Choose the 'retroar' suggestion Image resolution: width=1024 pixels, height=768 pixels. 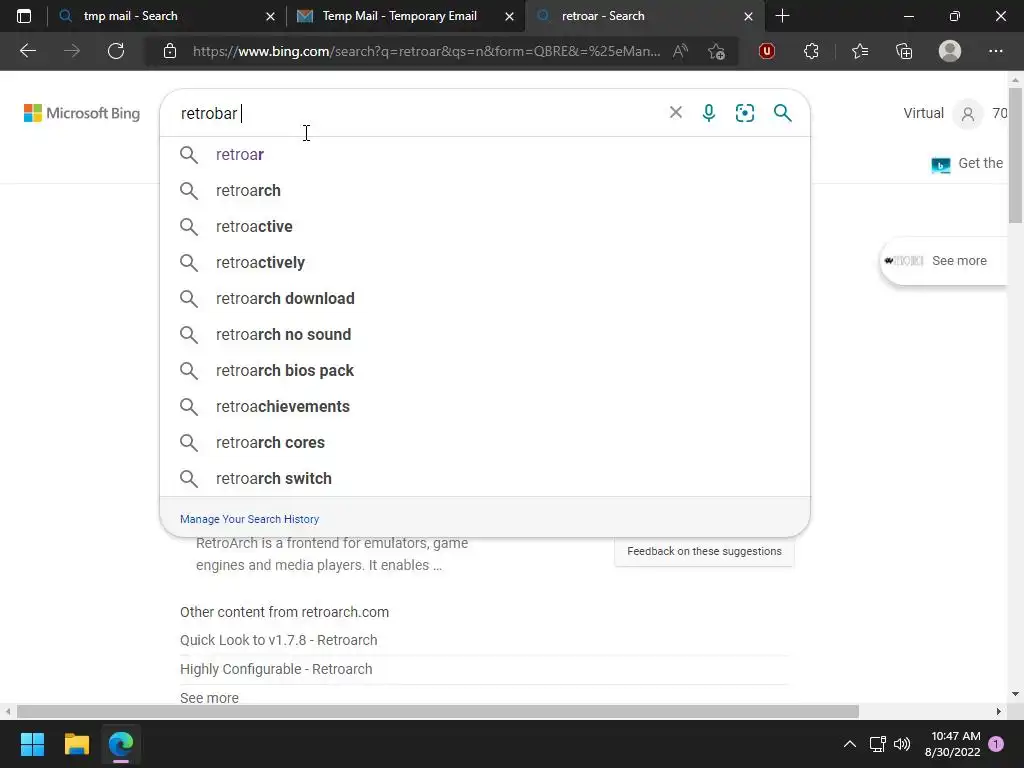(485, 155)
